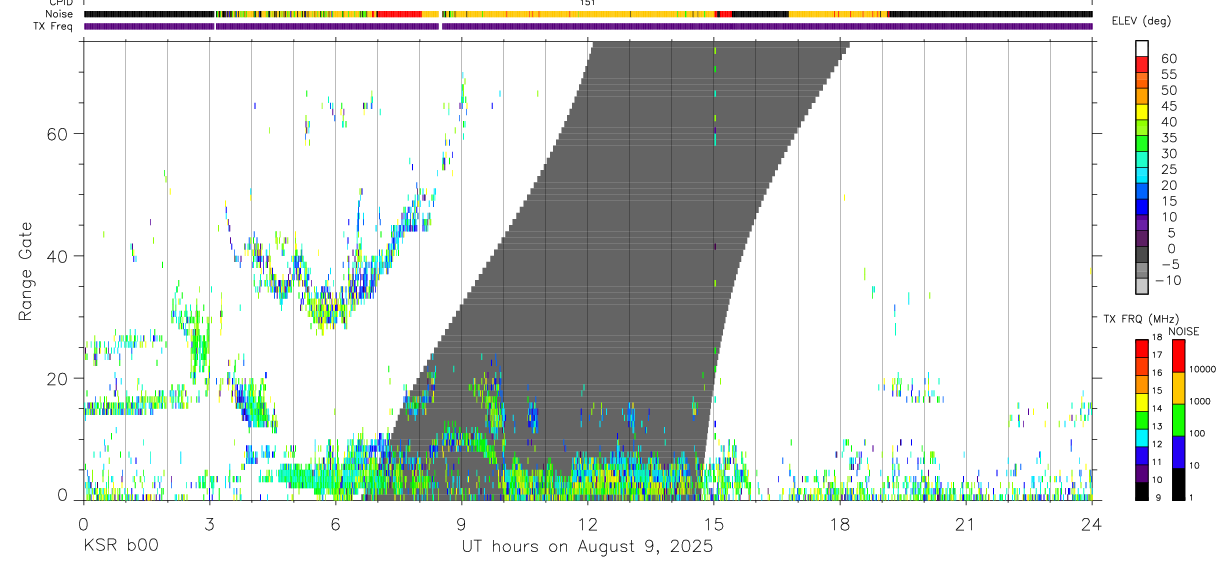Select the UT hours on August 9, 2025 title
Viewport: 1228px width, 567px height.
(587, 546)
